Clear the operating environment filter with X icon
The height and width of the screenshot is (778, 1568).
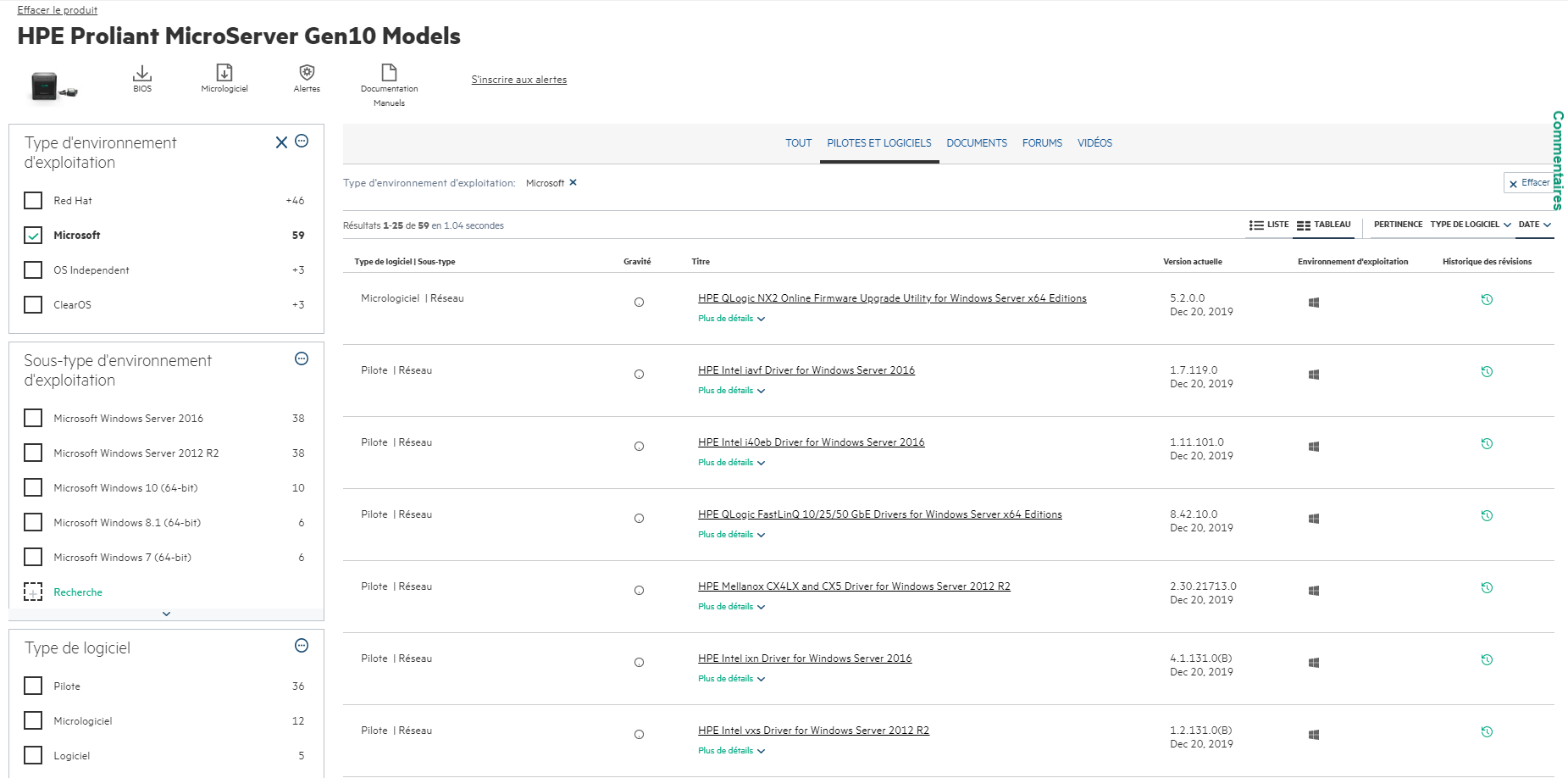[281, 142]
